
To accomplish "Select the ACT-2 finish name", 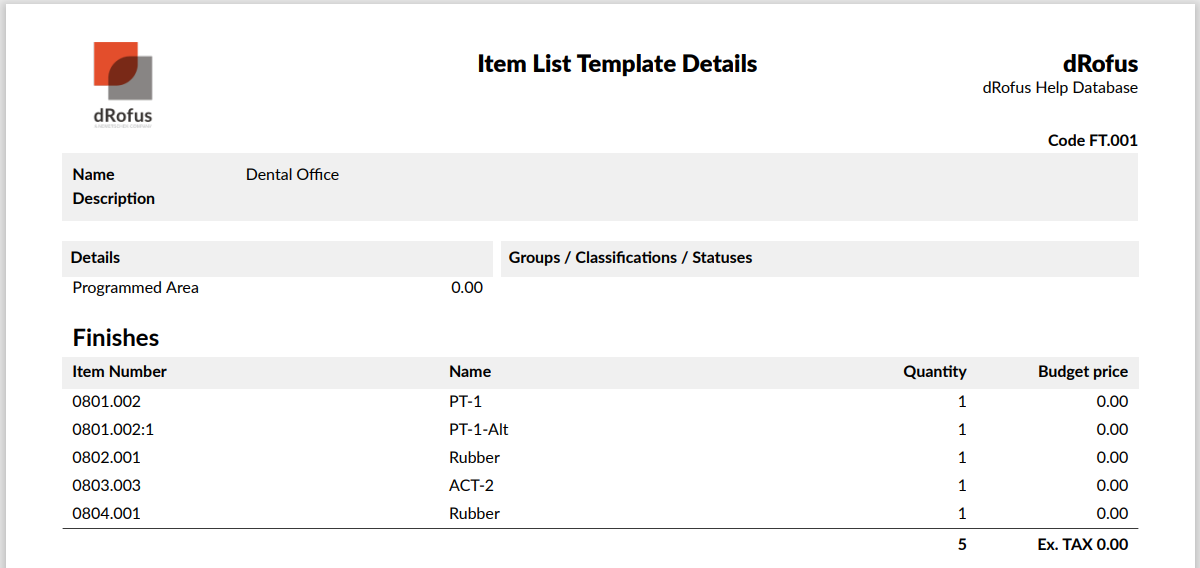I will (471, 486).
